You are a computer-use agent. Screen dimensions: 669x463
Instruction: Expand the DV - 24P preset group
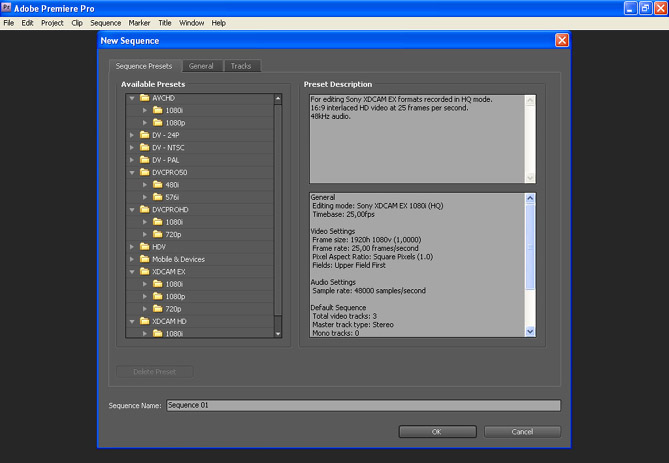131,135
